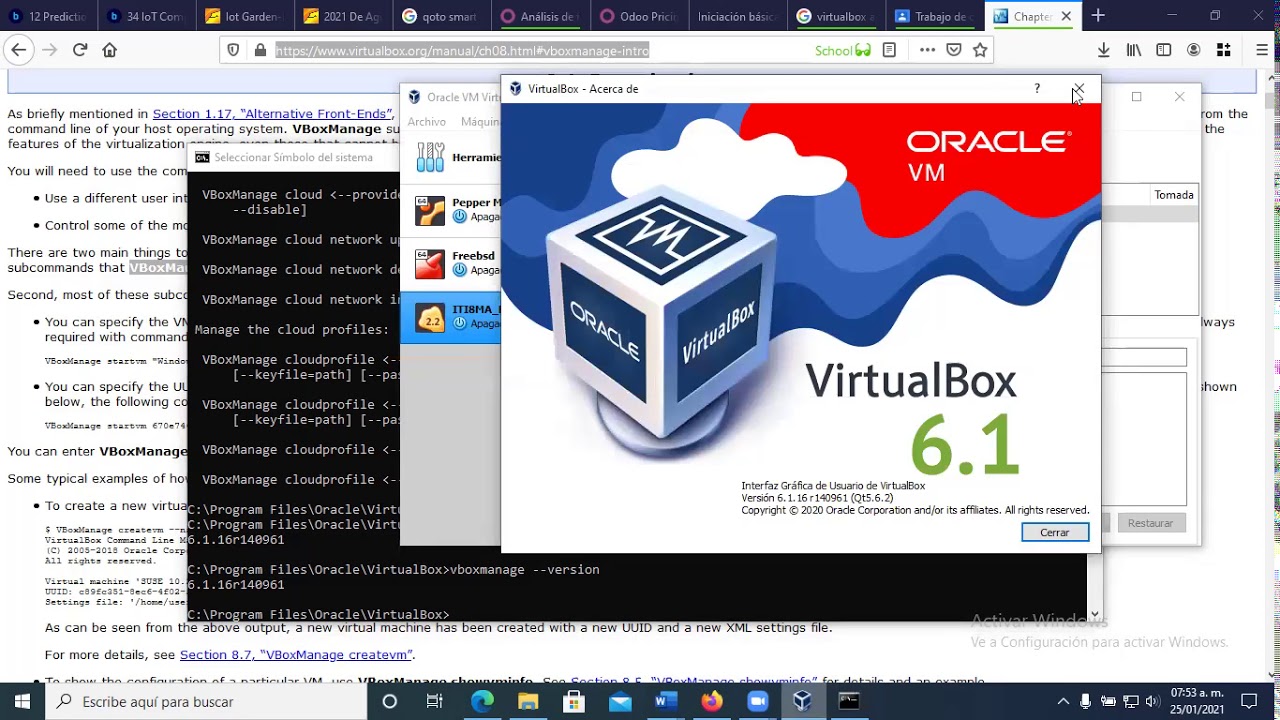Open Firefox hamburger menu
The width and height of the screenshot is (1280, 720).
(x=1263, y=50)
